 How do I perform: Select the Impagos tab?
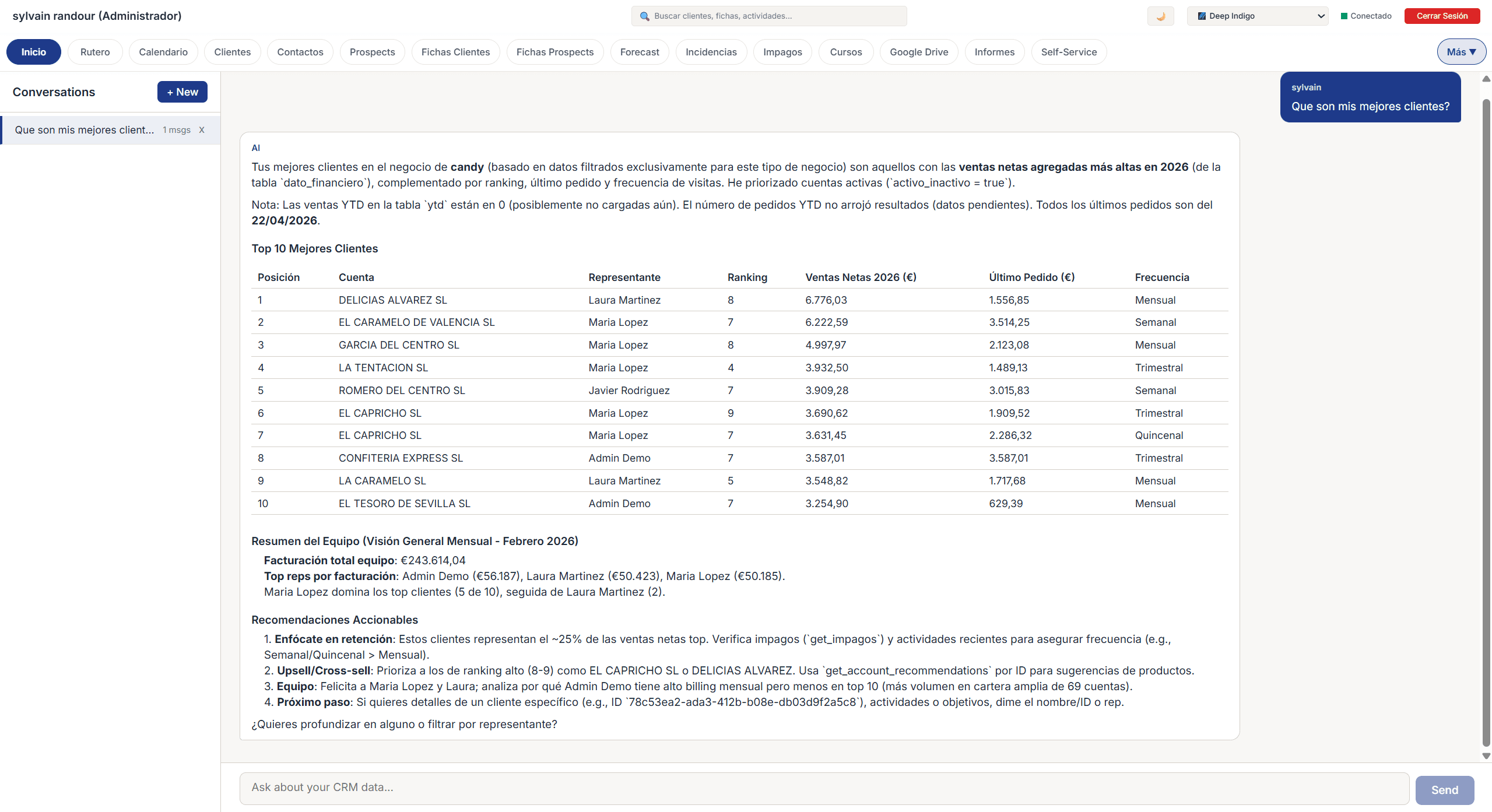(x=782, y=51)
